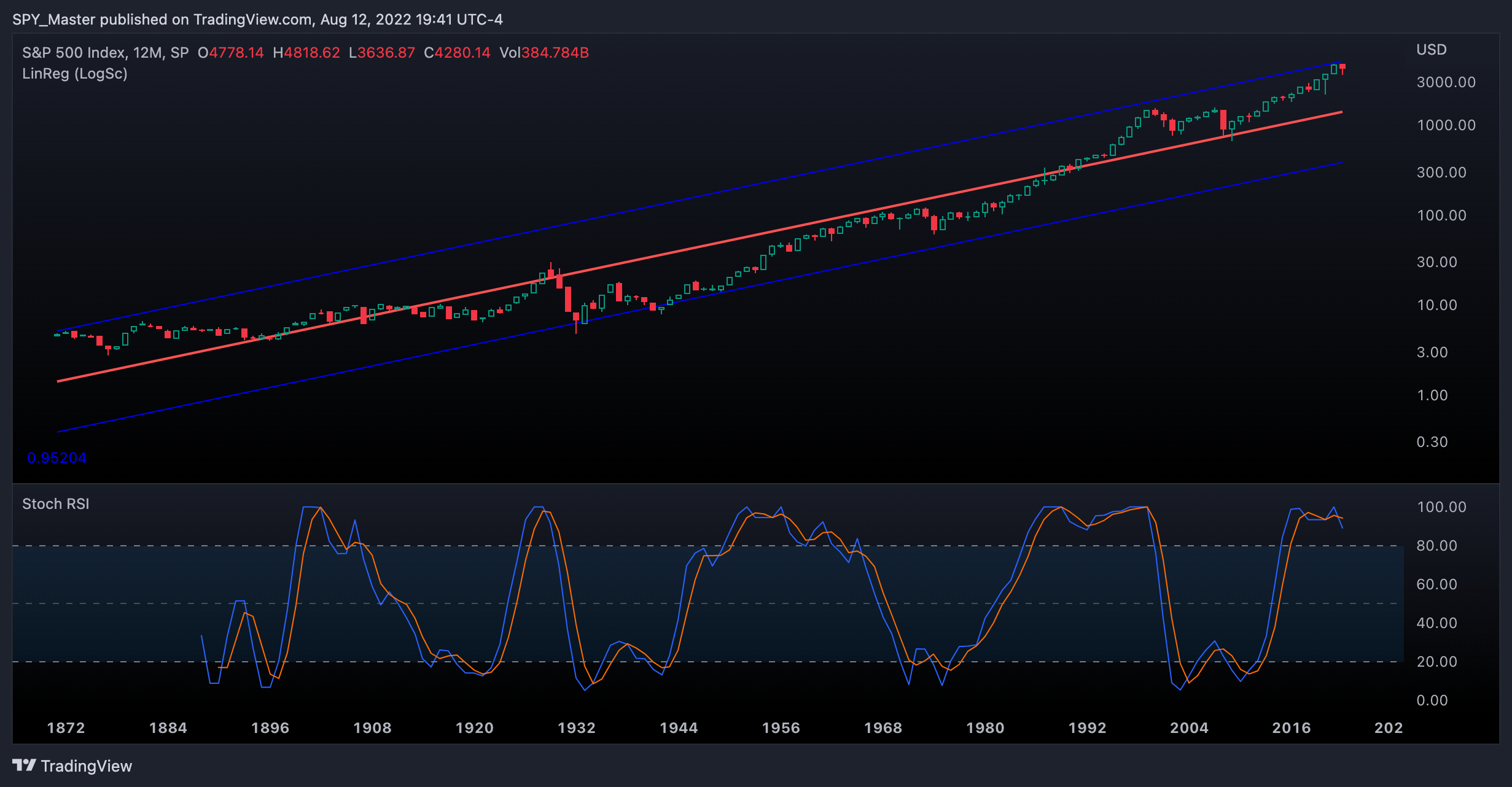Click the 3000.00 price axis label
The image size is (1512, 787).
coord(1446,82)
